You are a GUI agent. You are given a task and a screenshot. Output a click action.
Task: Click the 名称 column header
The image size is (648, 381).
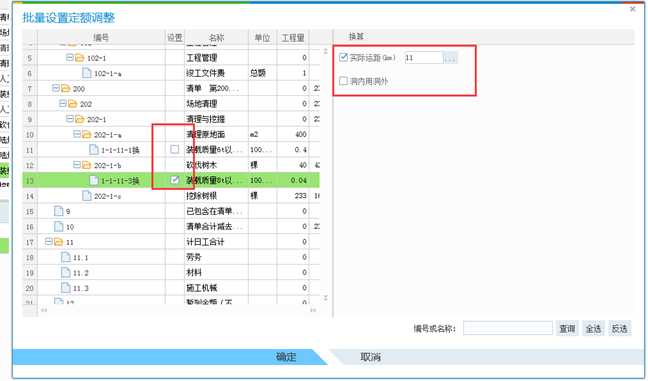[x=216, y=38]
